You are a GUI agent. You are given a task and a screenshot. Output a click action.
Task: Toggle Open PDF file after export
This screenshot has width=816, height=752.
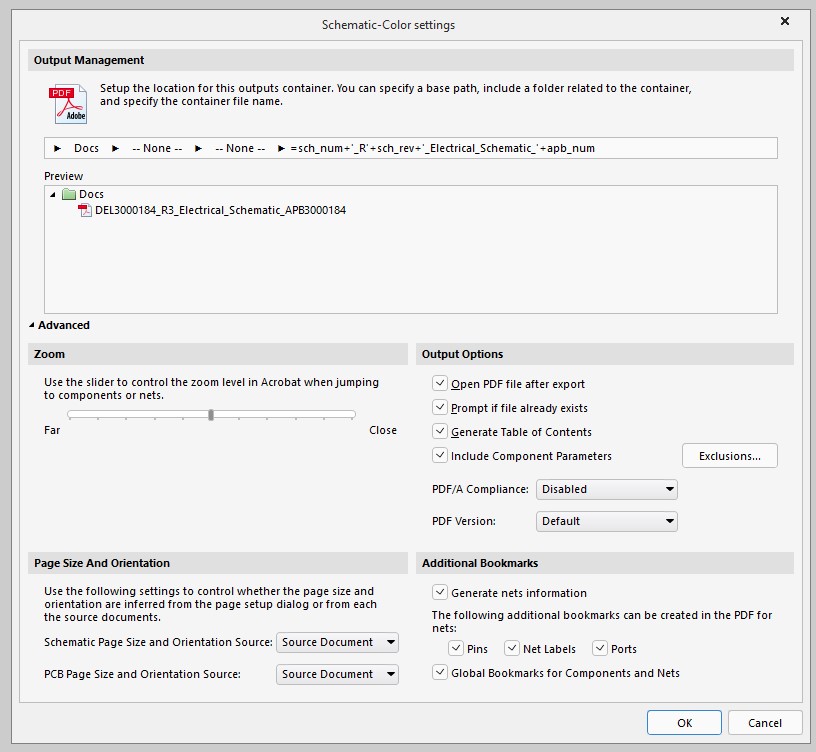tap(440, 384)
